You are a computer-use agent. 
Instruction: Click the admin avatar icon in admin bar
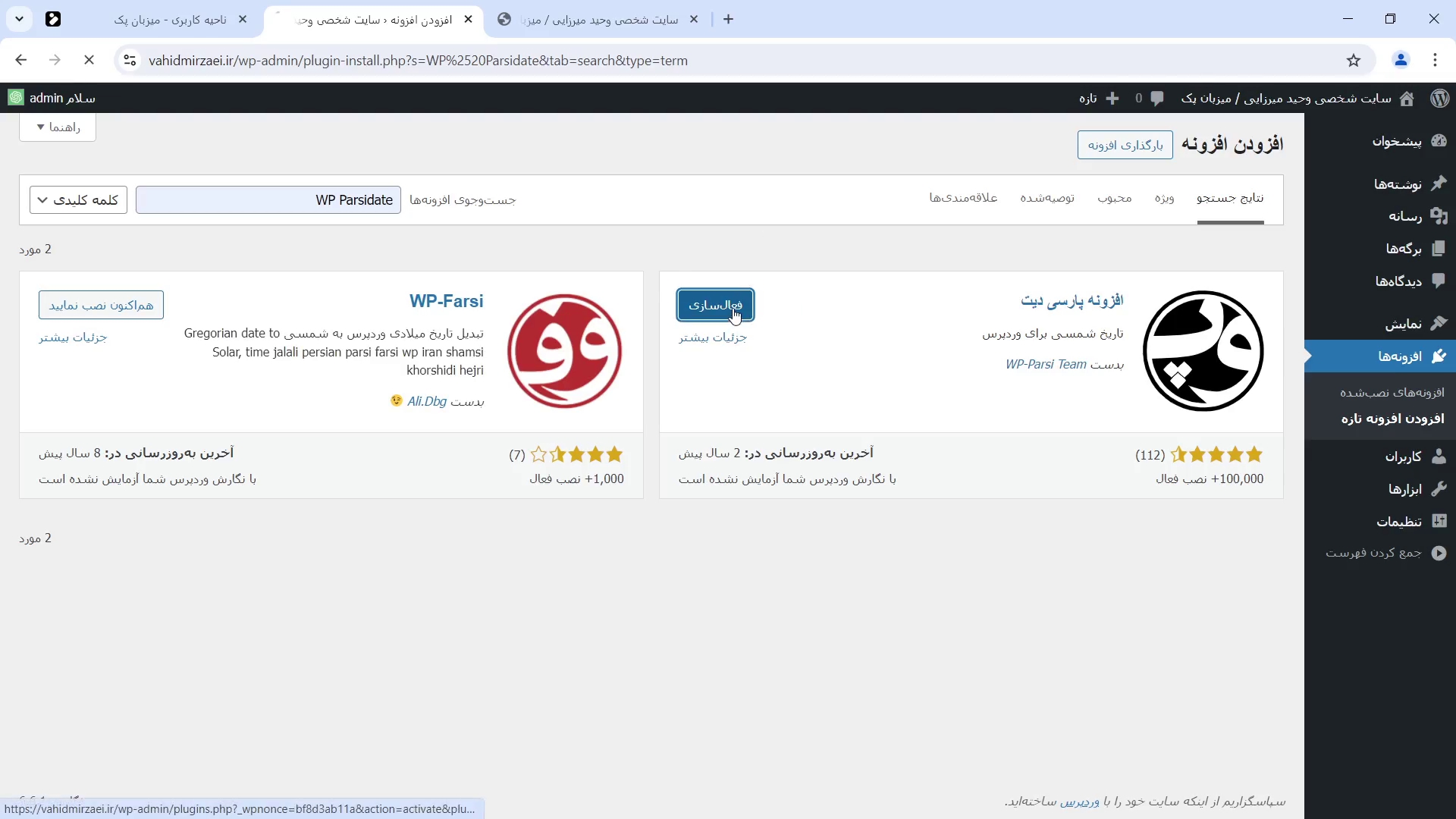point(16,98)
